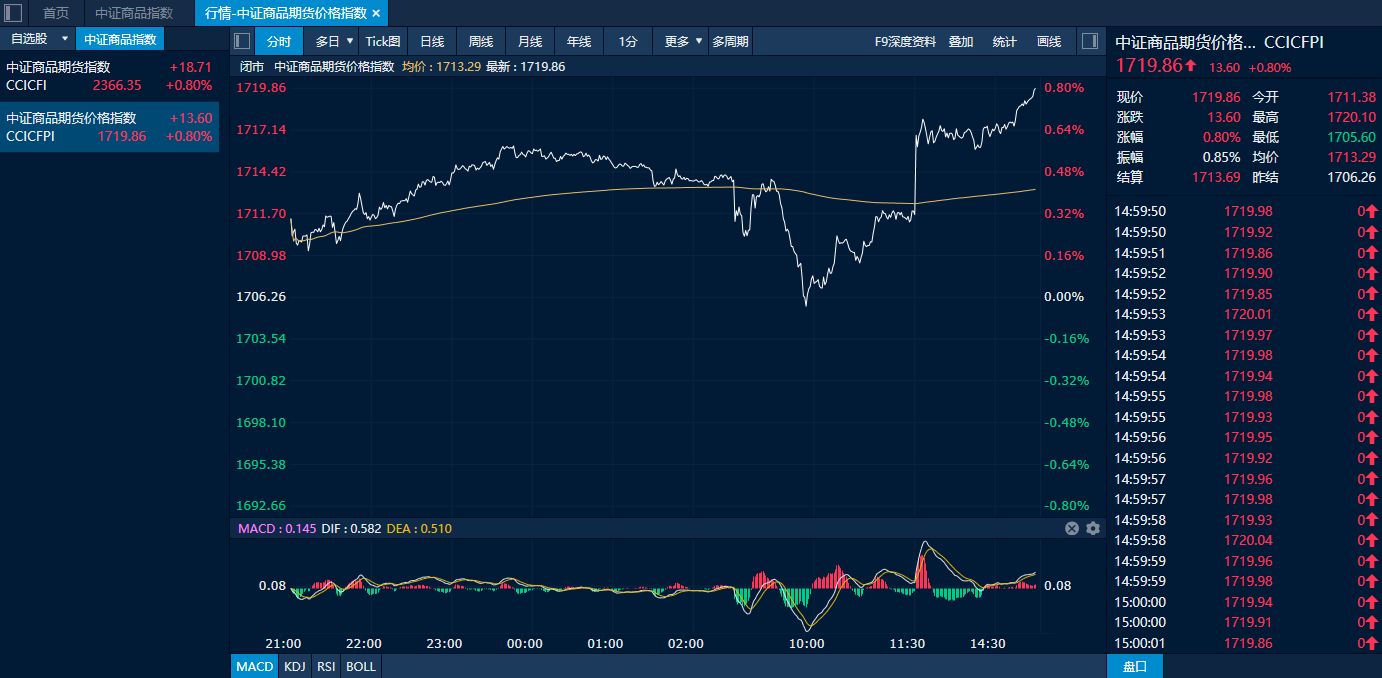Click the 0.80% top percent label

click(x=1064, y=88)
